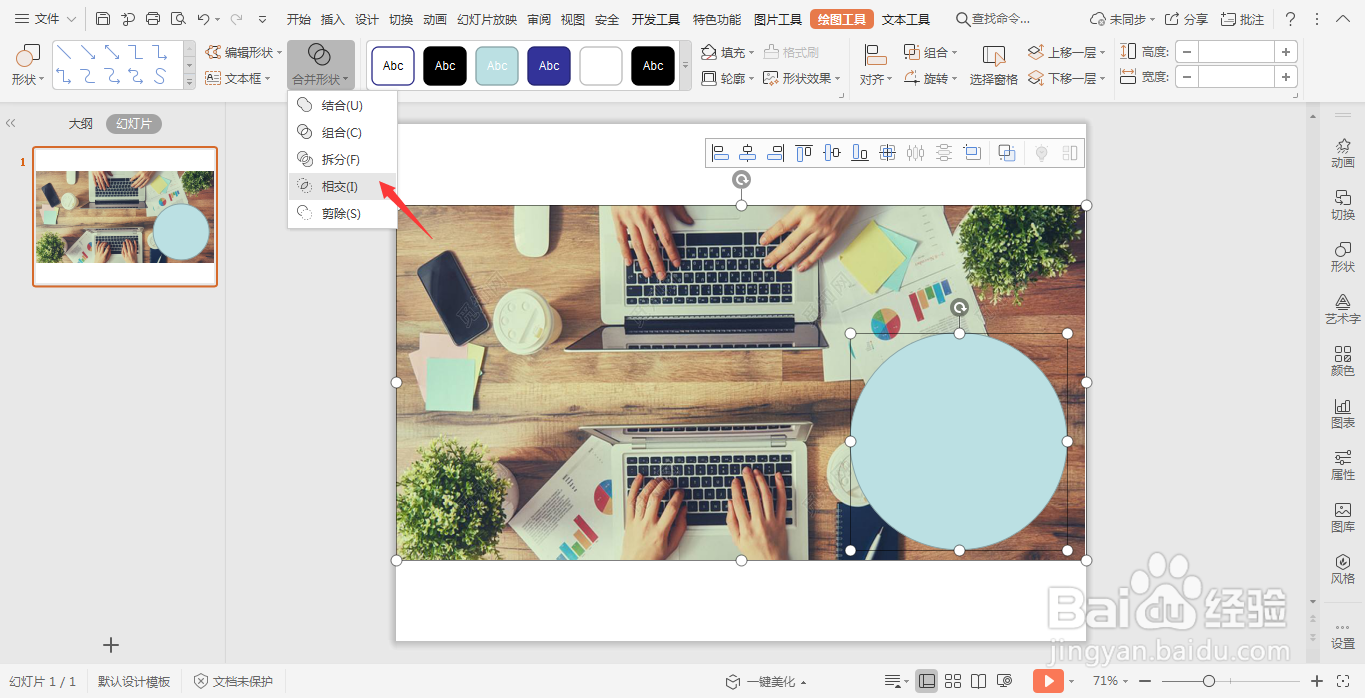Viewport: 1365px width, 698px height.
Task: Open 艺术字 WordArt side panel
Action: [x=1343, y=310]
